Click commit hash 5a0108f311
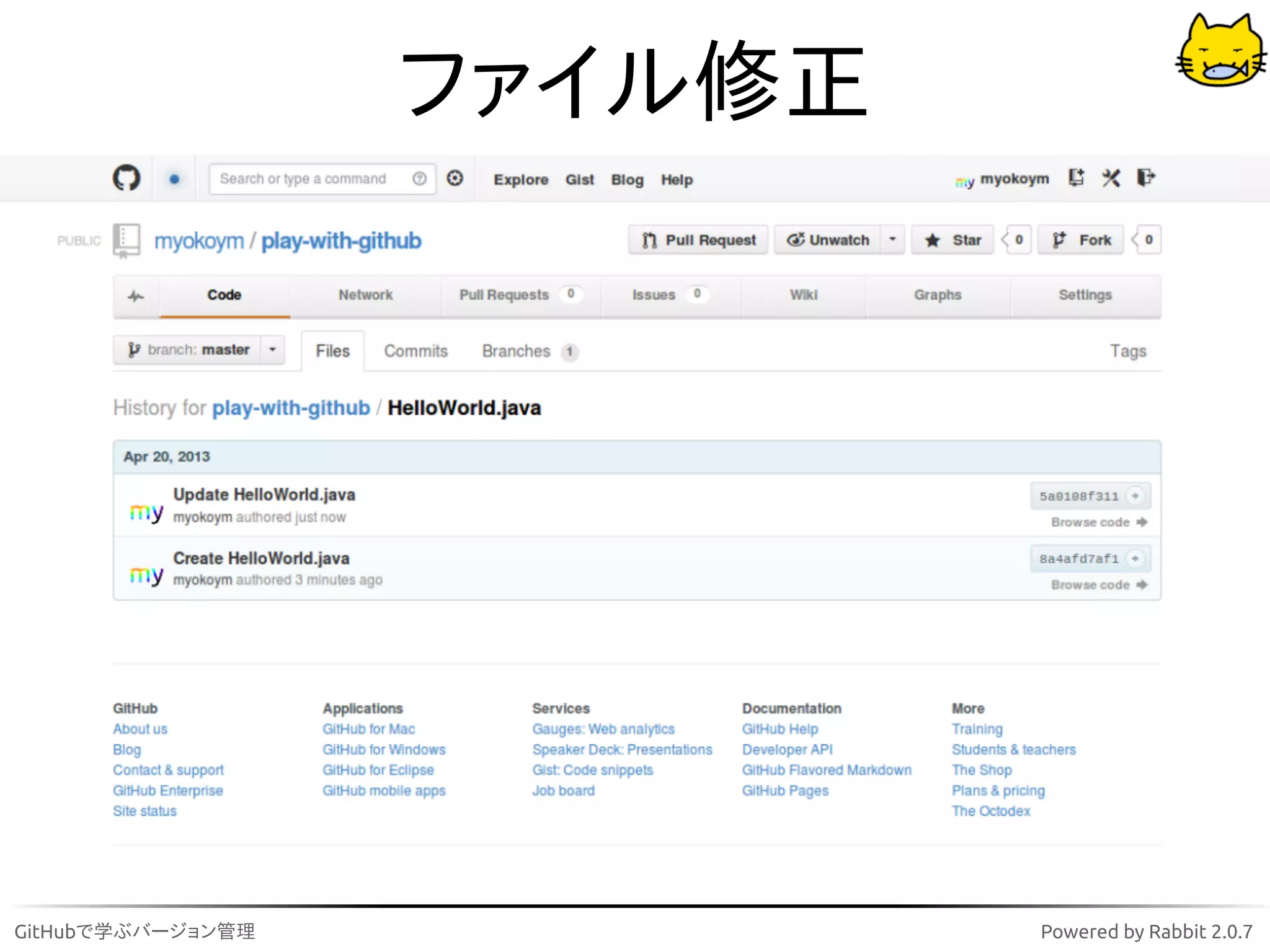This screenshot has height=952, width=1270. point(1079,496)
